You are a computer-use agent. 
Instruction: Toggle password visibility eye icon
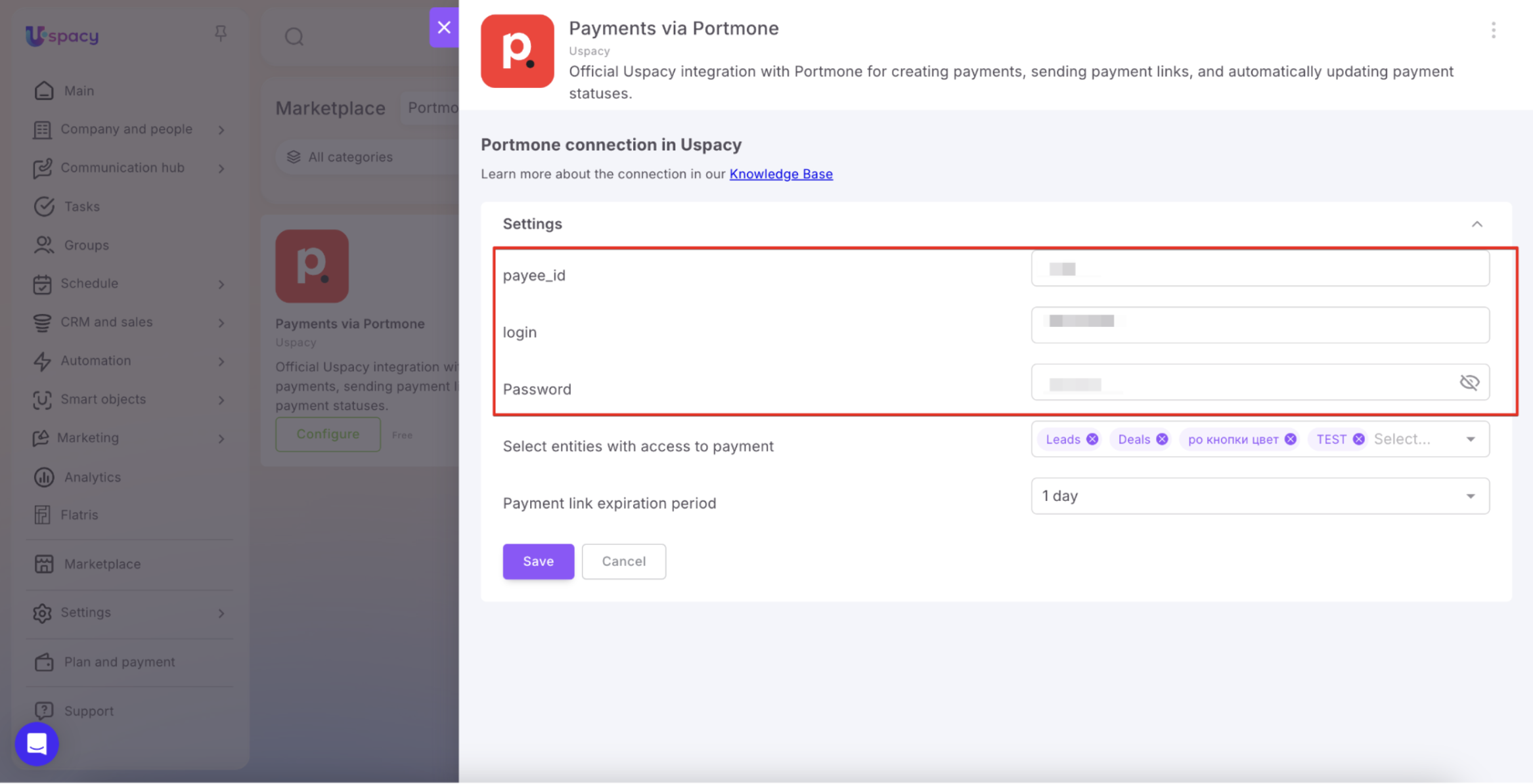click(x=1469, y=382)
